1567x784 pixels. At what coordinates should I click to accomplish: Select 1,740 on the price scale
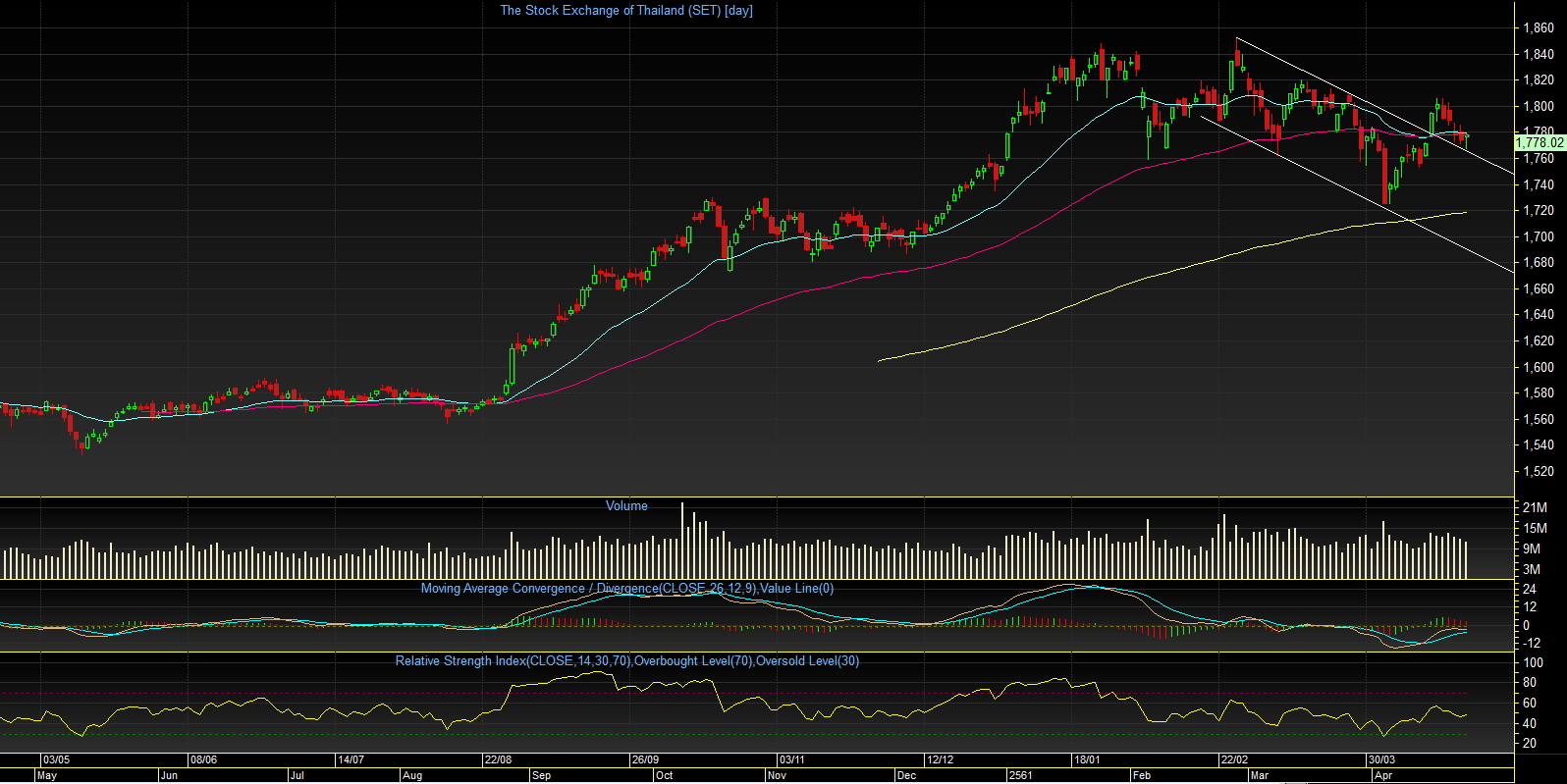pyautogui.click(x=1539, y=184)
